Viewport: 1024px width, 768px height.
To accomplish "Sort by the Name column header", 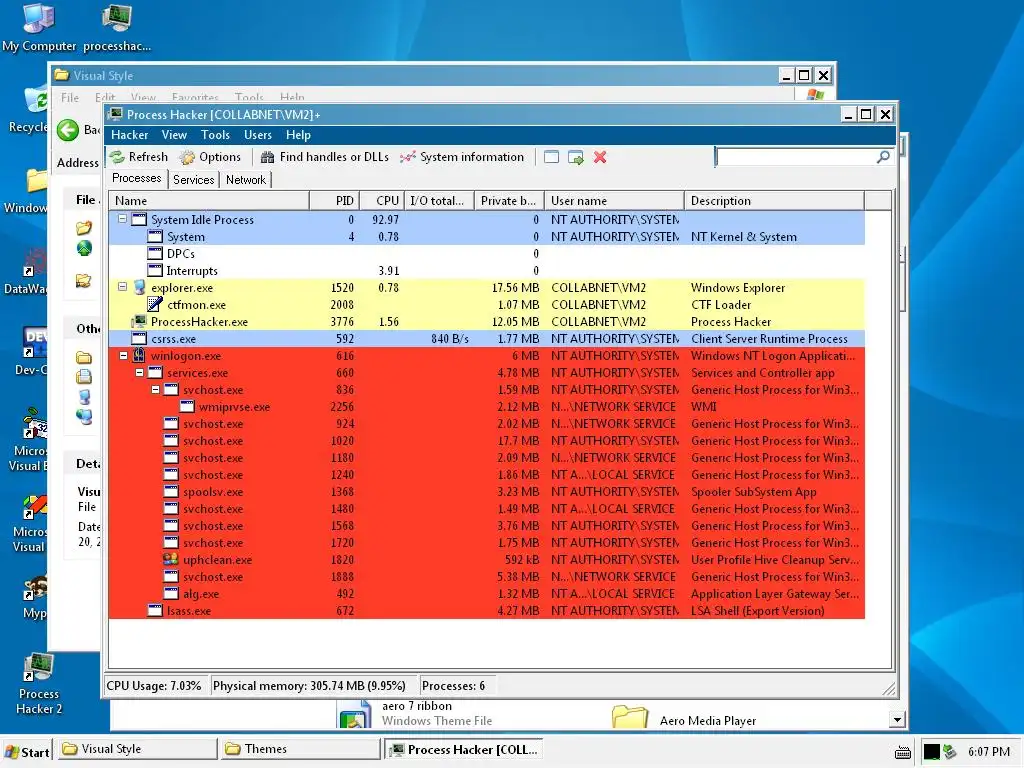I will (x=209, y=200).
